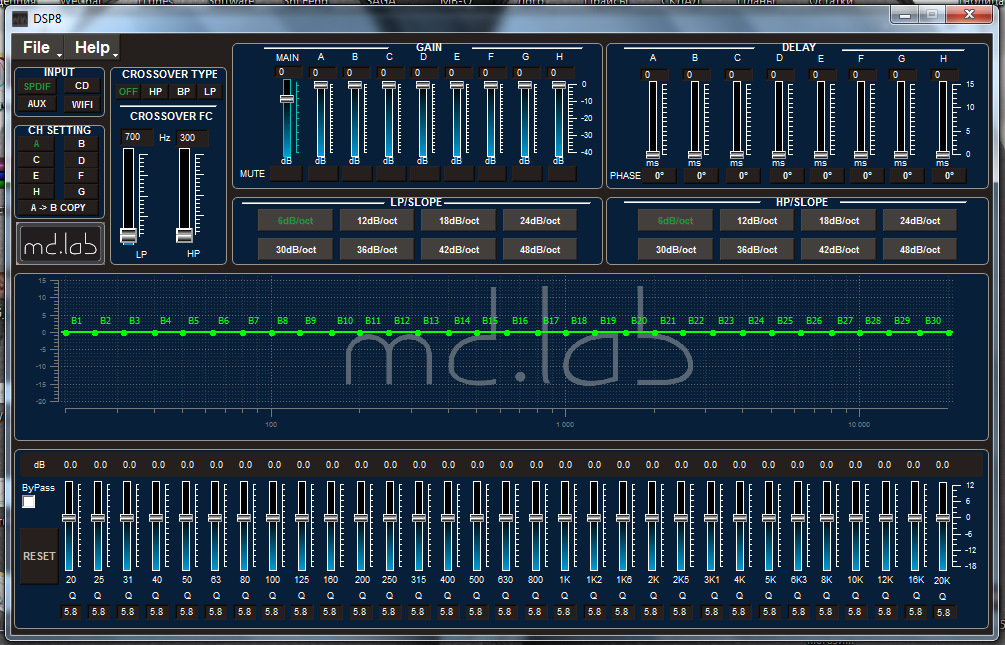Click the MAIN gain value field
This screenshot has width=1005, height=645.
pyautogui.click(x=288, y=72)
